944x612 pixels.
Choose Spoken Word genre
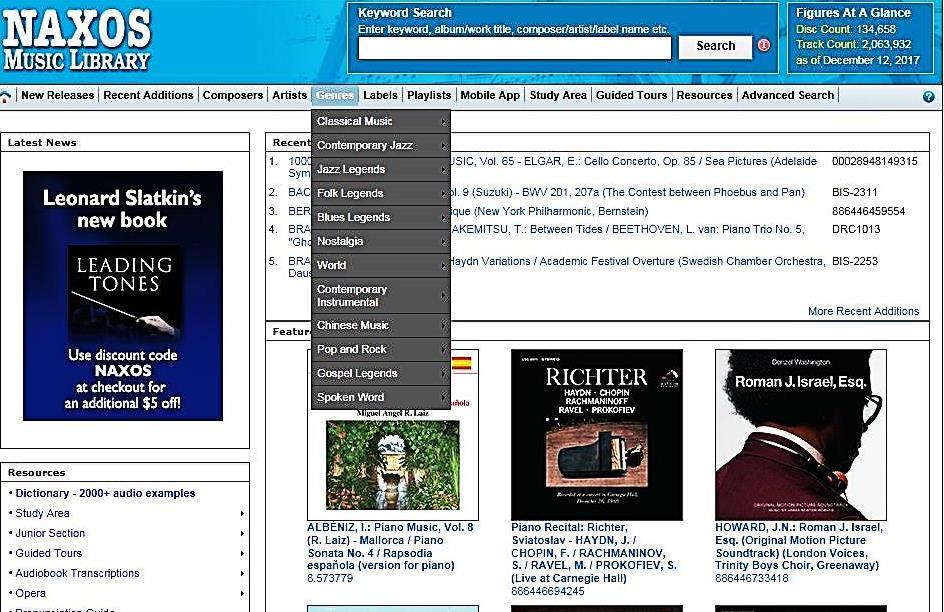tap(380, 398)
